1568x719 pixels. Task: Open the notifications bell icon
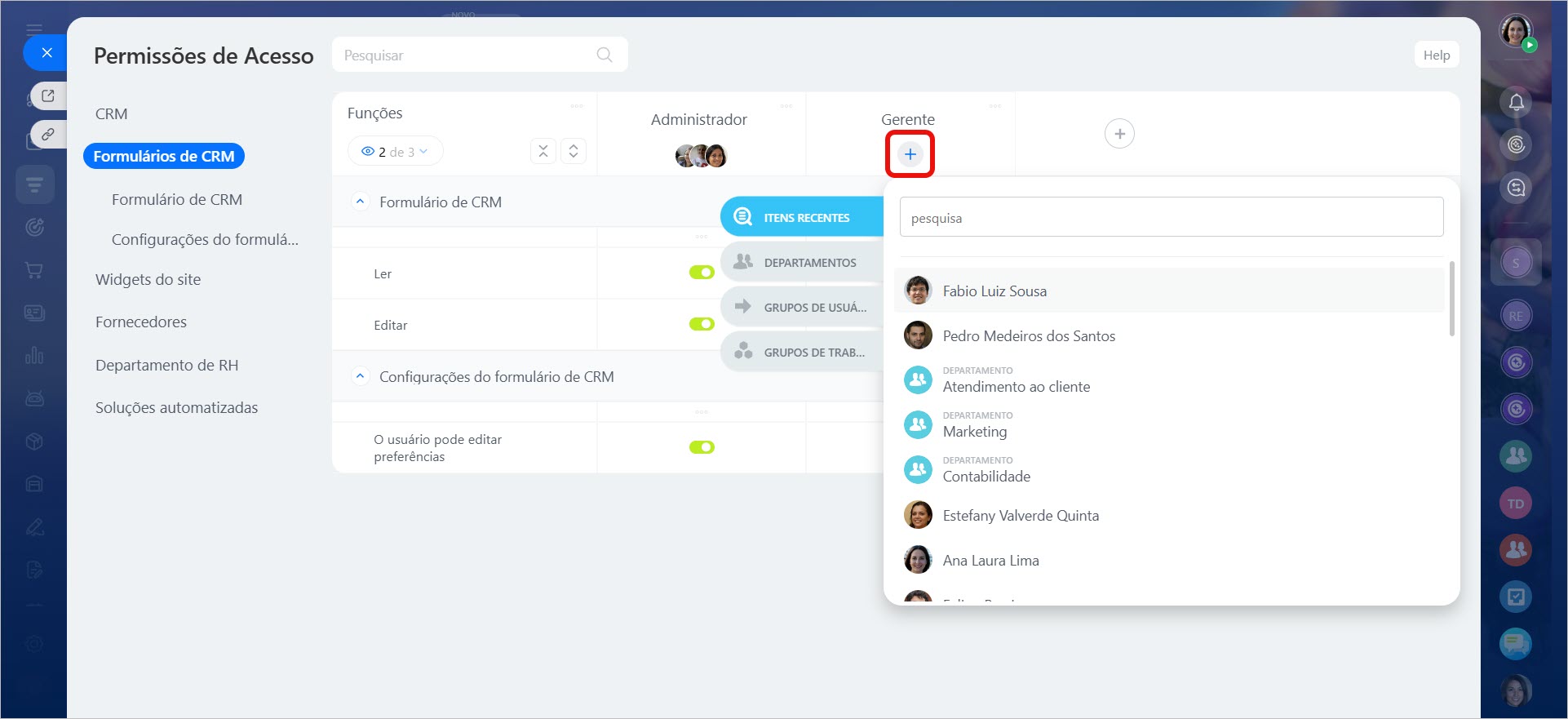pyautogui.click(x=1516, y=102)
